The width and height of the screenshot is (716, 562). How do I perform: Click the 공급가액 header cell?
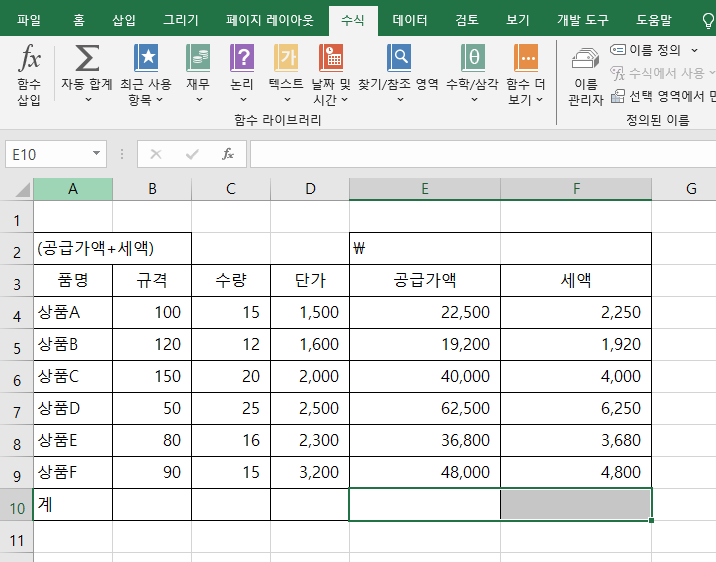(x=425, y=280)
